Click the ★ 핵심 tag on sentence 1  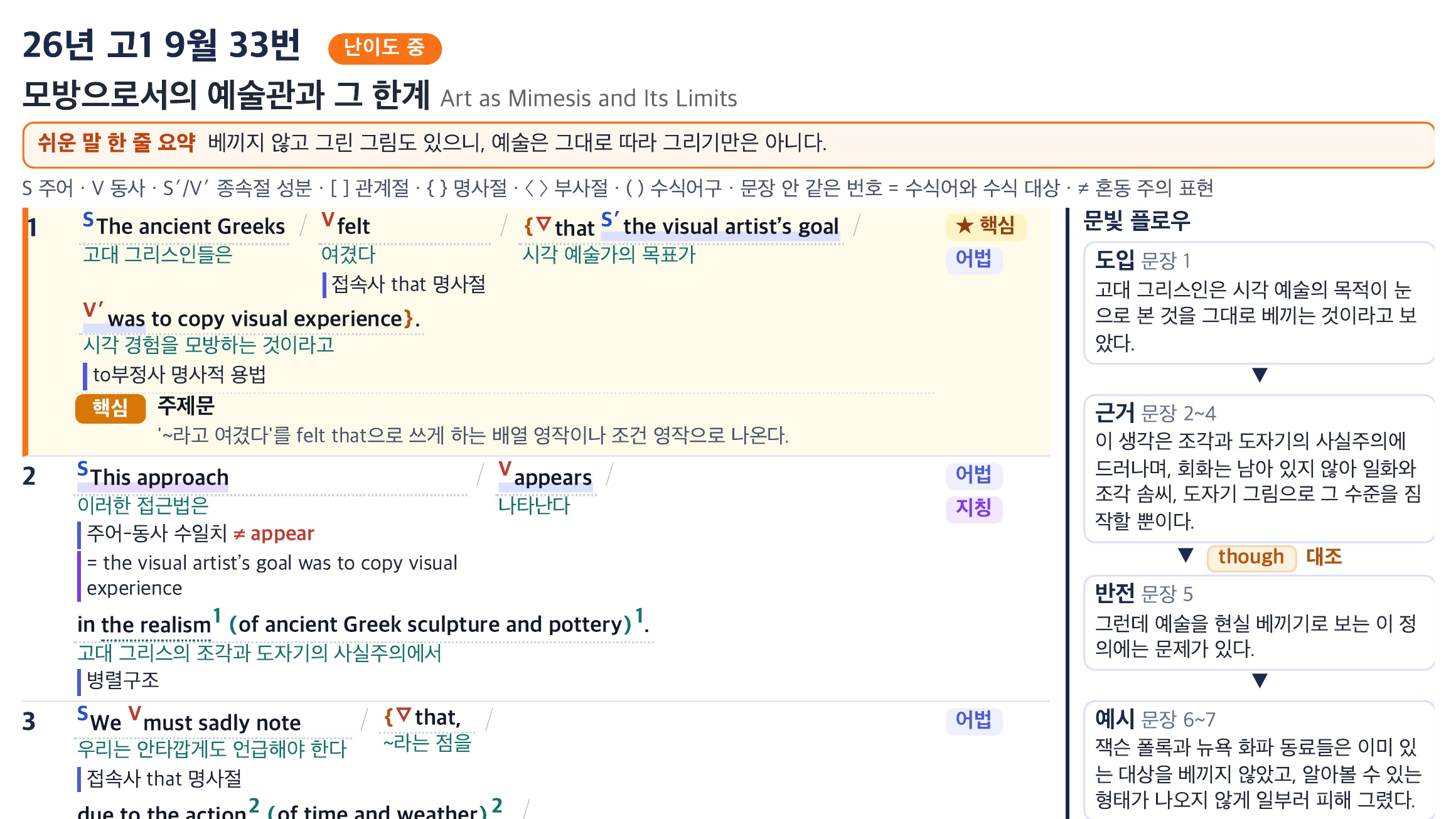pos(985,226)
